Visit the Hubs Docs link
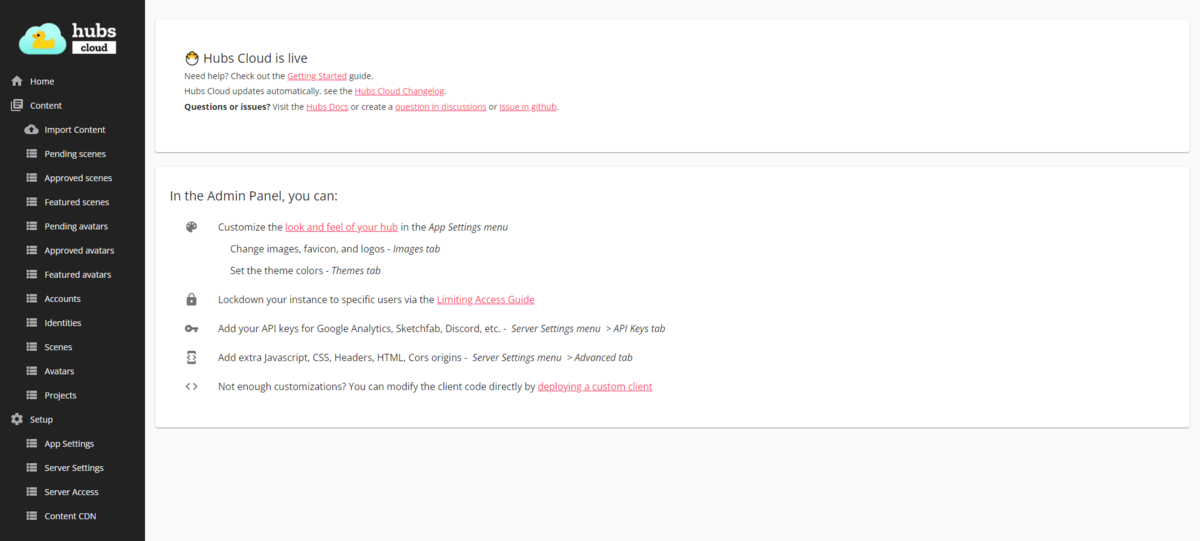Viewport: 1200px width, 541px height. pos(327,106)
